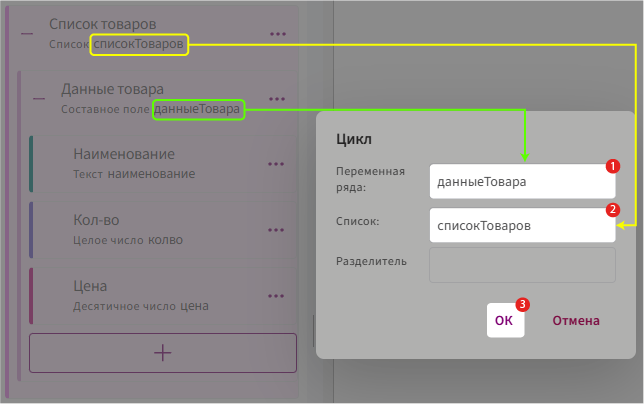Open options menu for Наименование field
This screenshot has height=404, width=644.
(x=276, y=164)
